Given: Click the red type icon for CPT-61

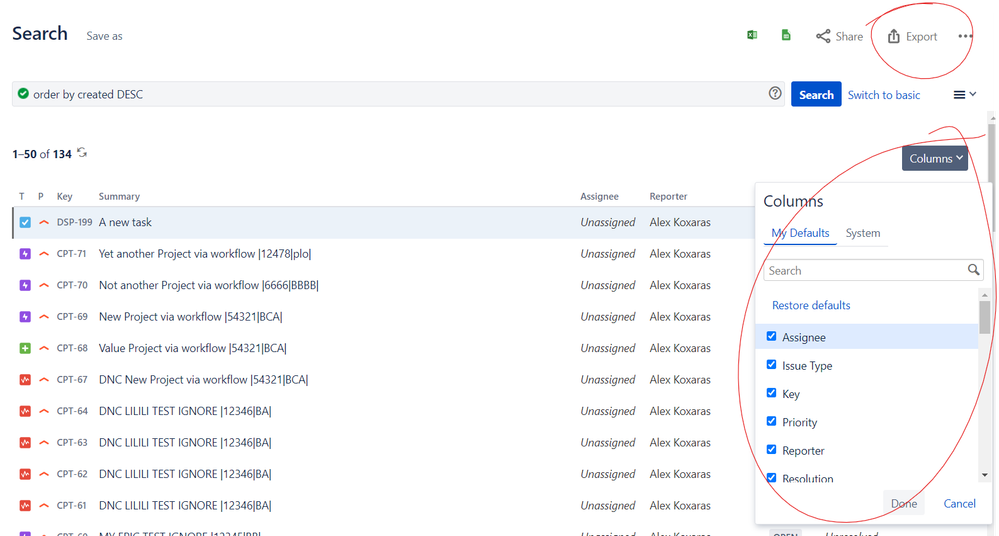Looking at the screenshot, I should click(x=25, y=505).
